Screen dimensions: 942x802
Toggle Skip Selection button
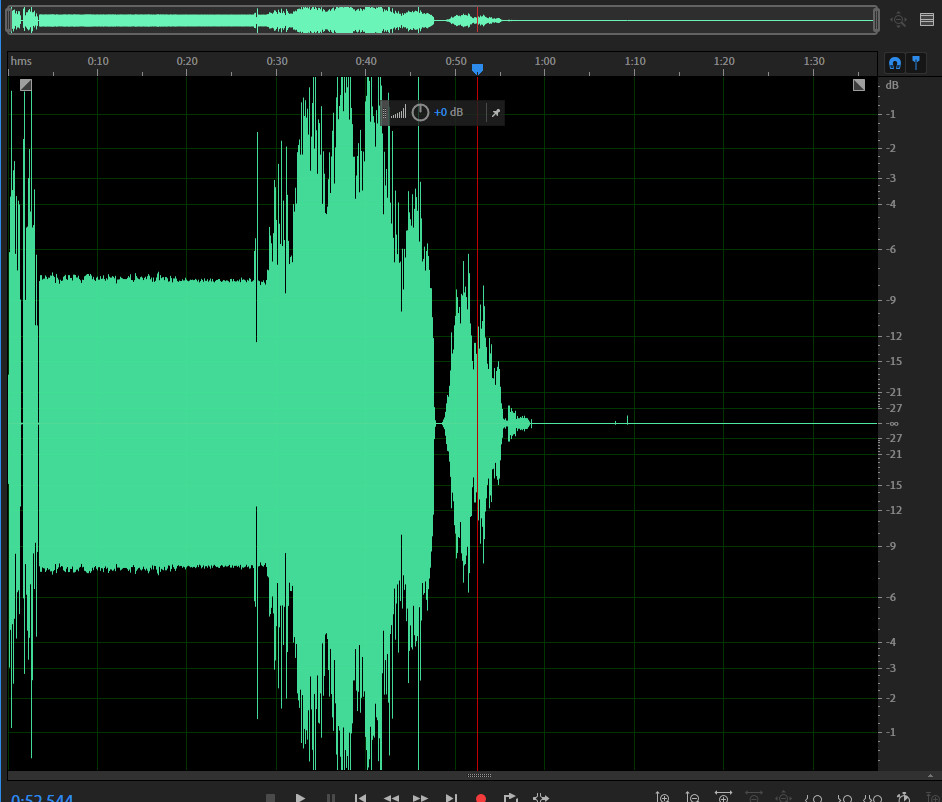541,798
